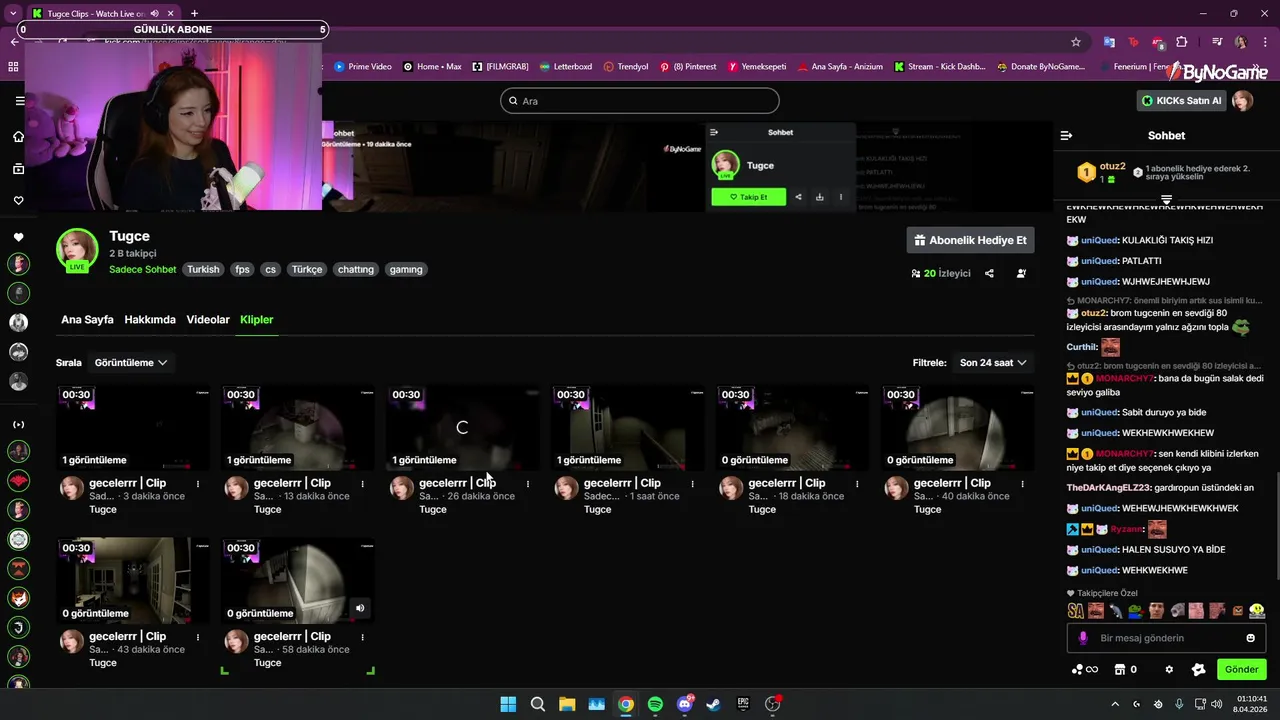
Task: Open Discord from the taskbar
Action: (x=685, y=704)
